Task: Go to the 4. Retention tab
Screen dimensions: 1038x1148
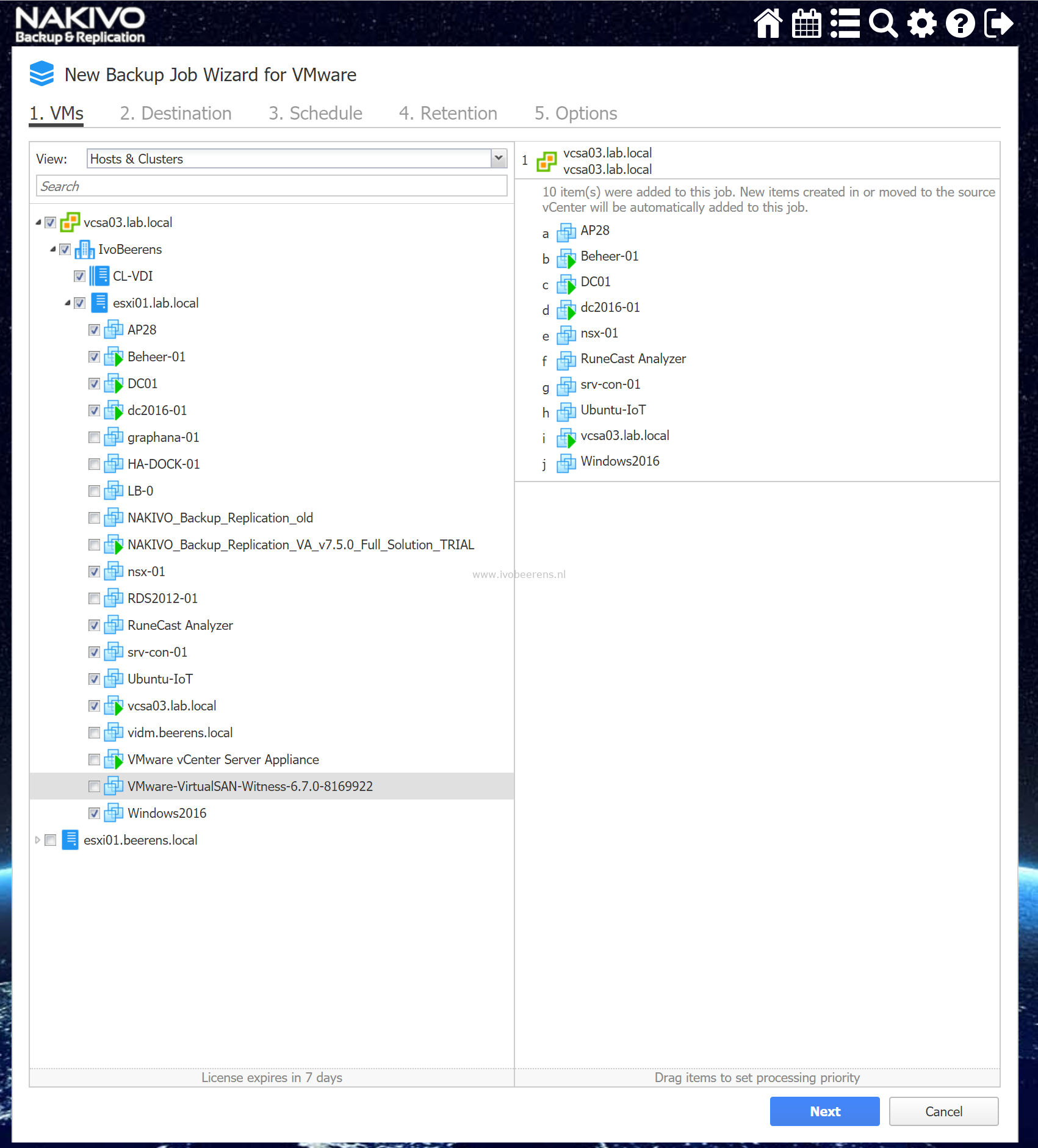Action: pos(448,114)
